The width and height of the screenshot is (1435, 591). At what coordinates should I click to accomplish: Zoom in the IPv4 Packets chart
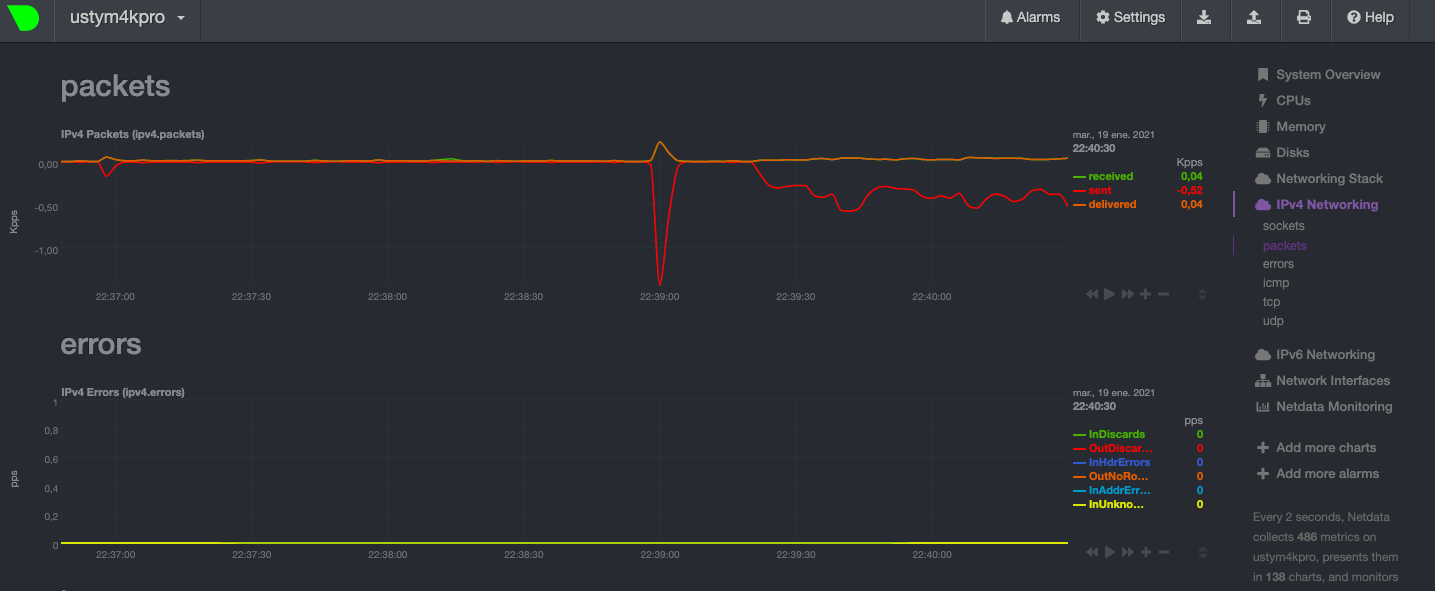(x=1146, y=294)
